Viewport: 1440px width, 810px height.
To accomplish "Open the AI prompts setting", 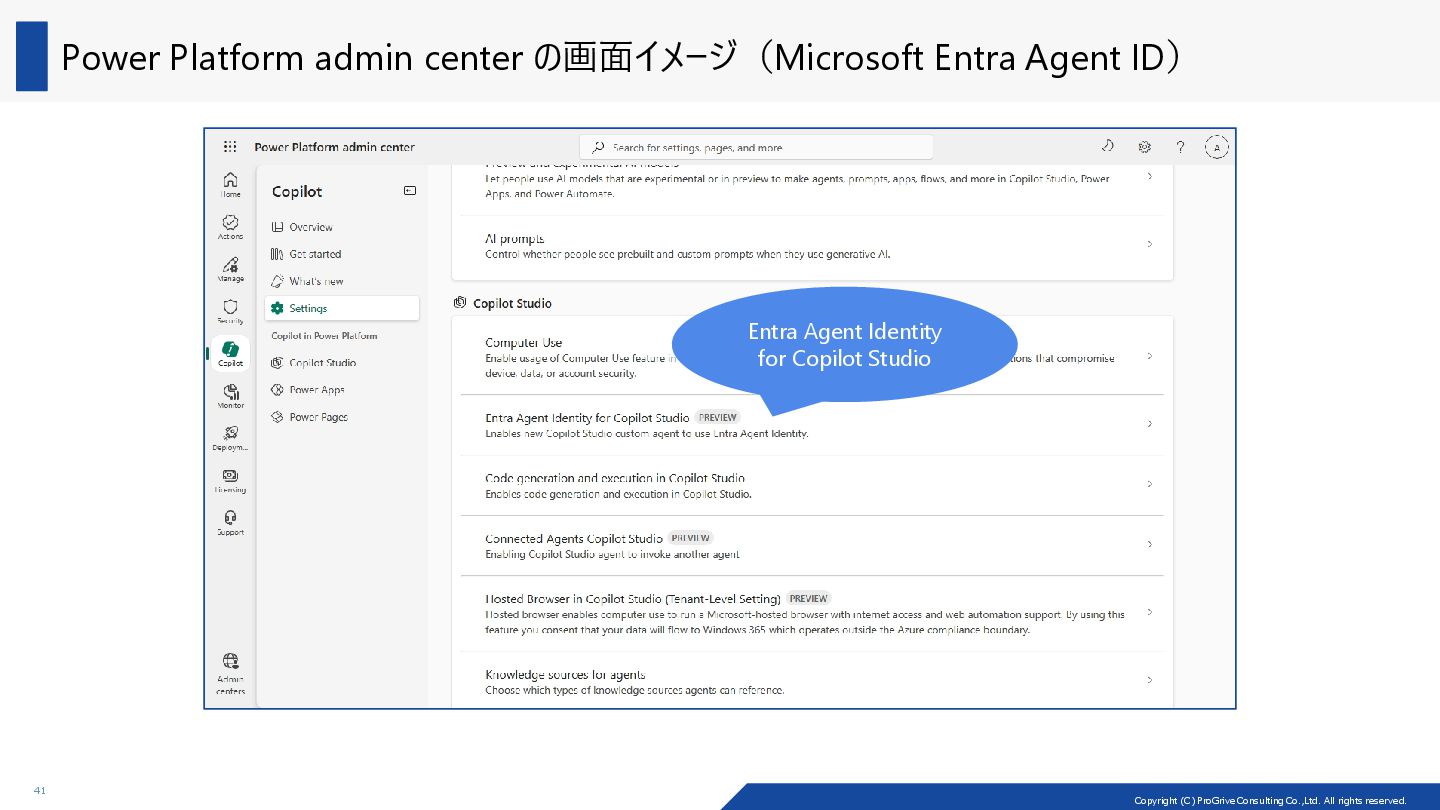I will (812, 246).
